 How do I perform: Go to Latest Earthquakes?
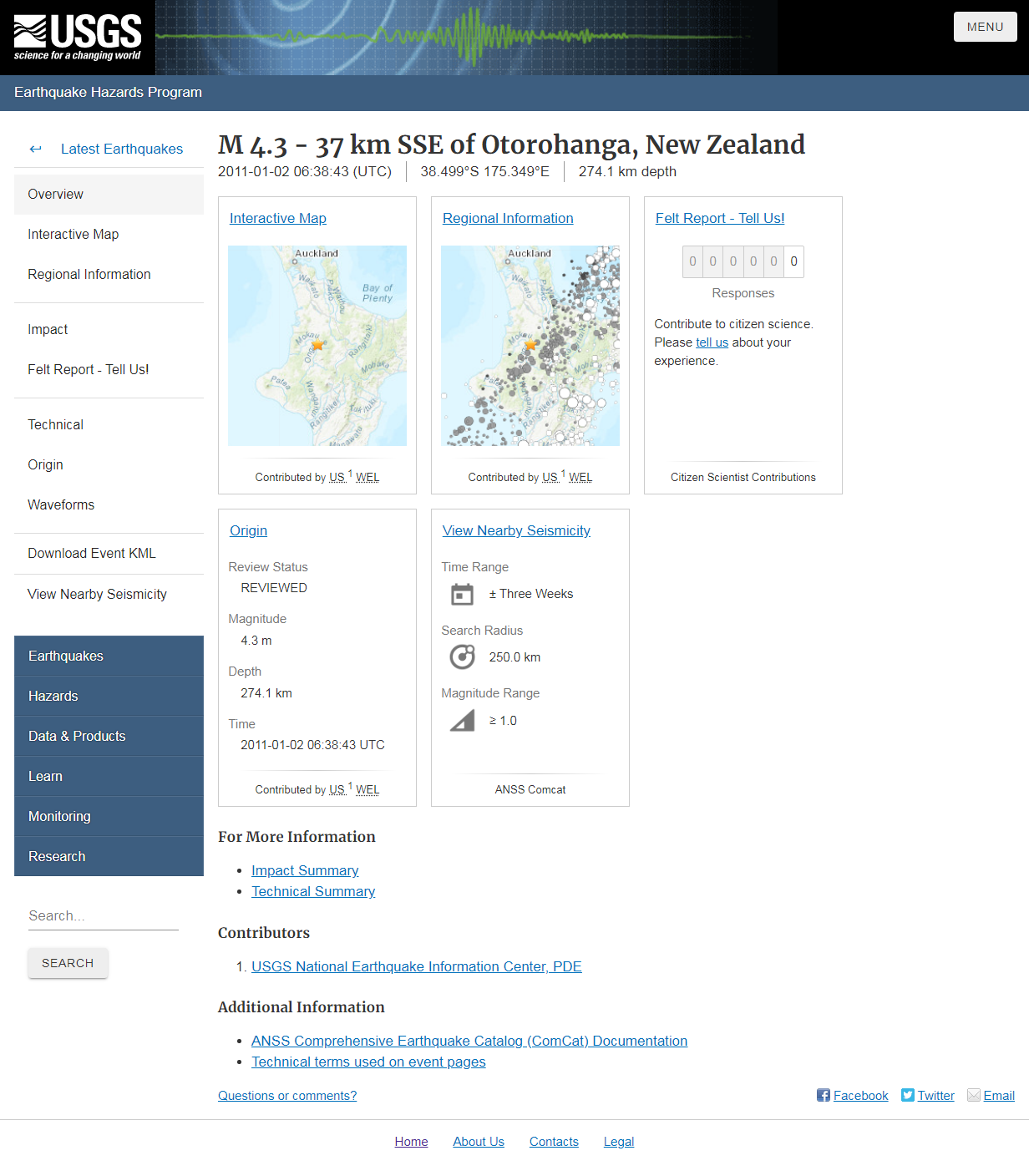pyautogui.click(x=122, y=149)
